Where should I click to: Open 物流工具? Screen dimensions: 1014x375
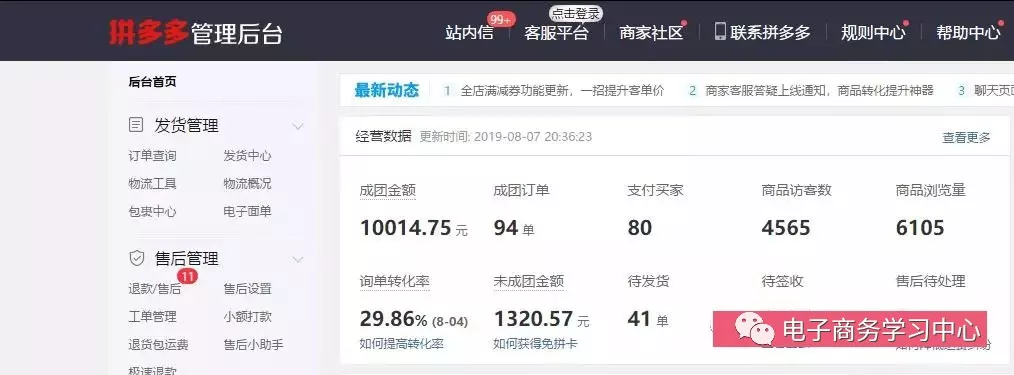point(152,184)
